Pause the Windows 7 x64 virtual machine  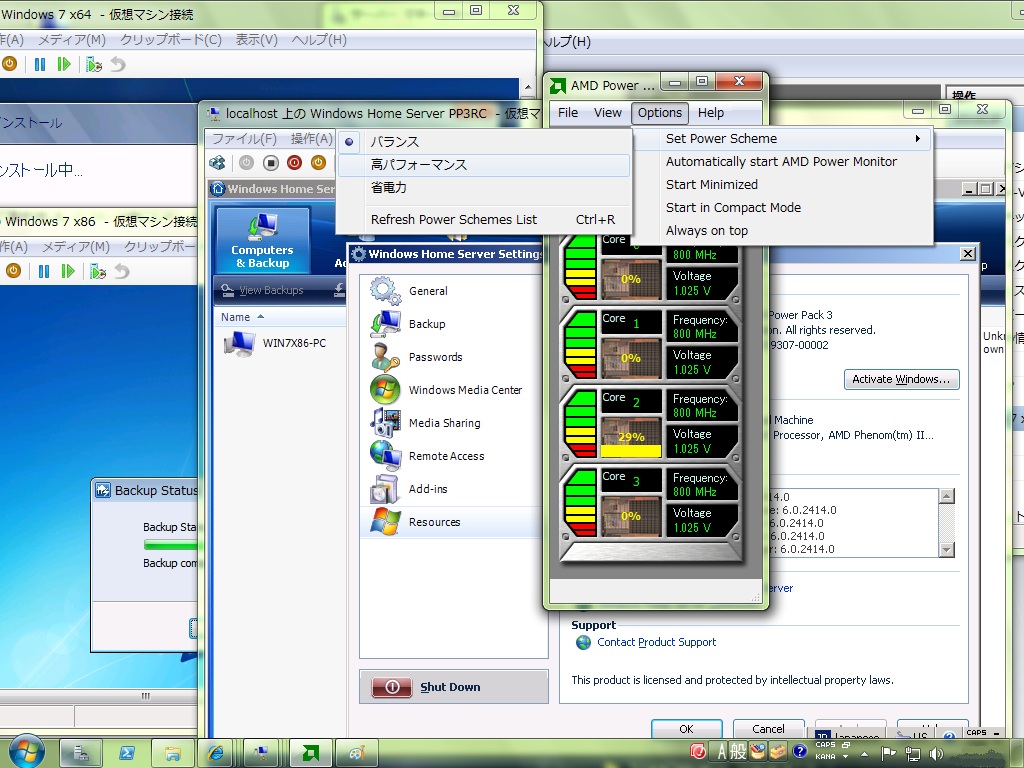pos(40,64)
